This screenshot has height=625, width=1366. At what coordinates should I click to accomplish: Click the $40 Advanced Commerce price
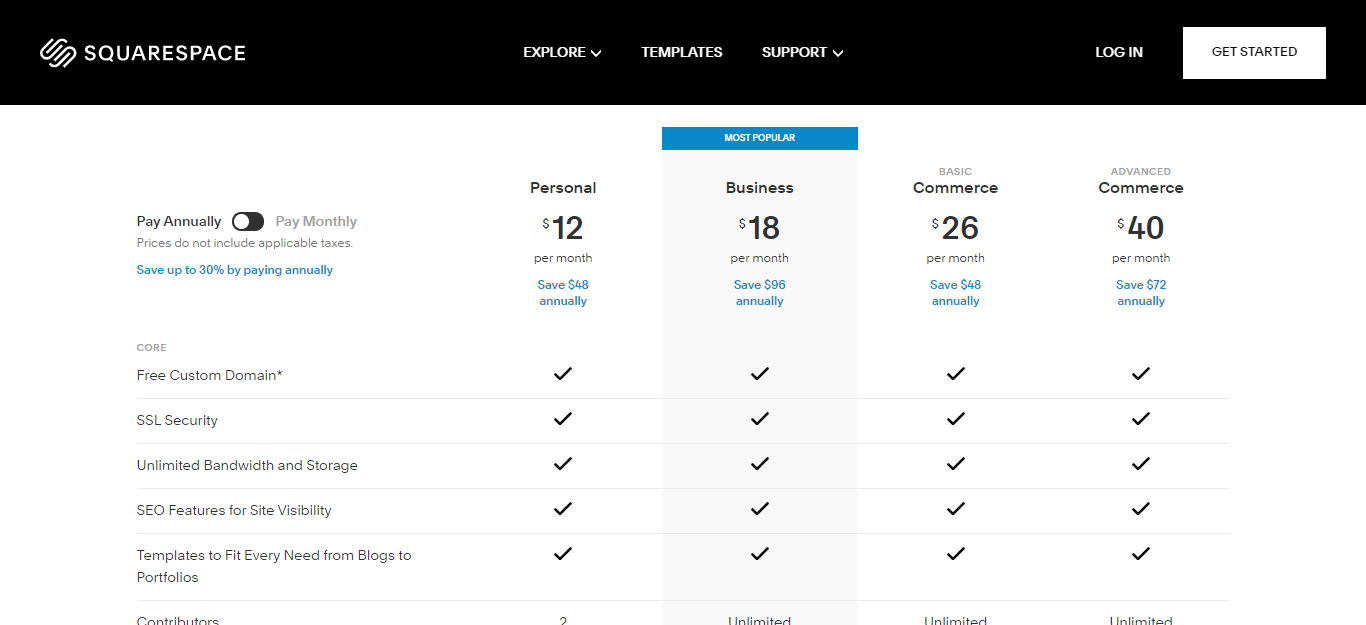pyautogui.click(x=1141, y=228)
